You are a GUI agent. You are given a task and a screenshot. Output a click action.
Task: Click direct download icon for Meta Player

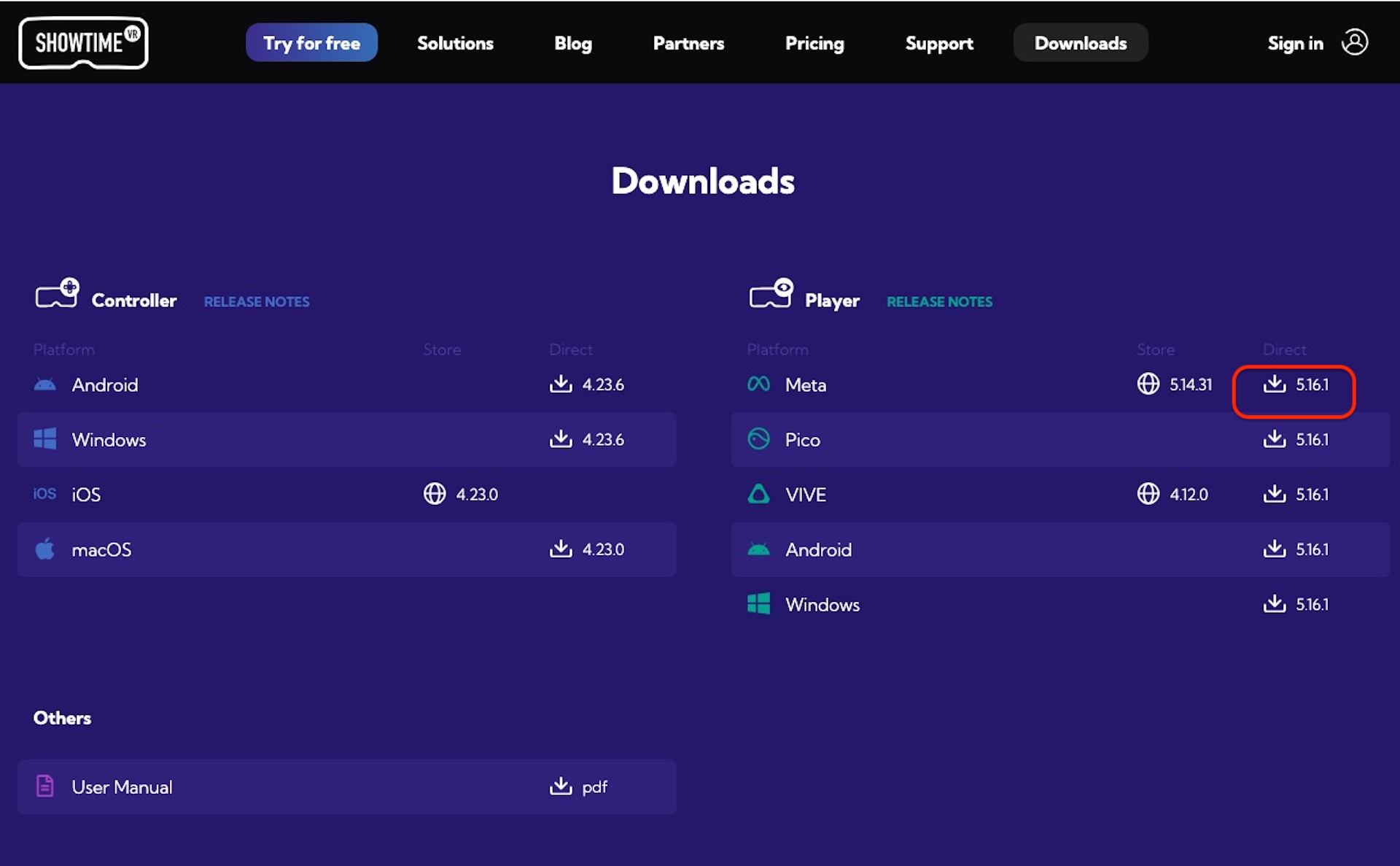pyautogui.click(x=1275, y=384)
